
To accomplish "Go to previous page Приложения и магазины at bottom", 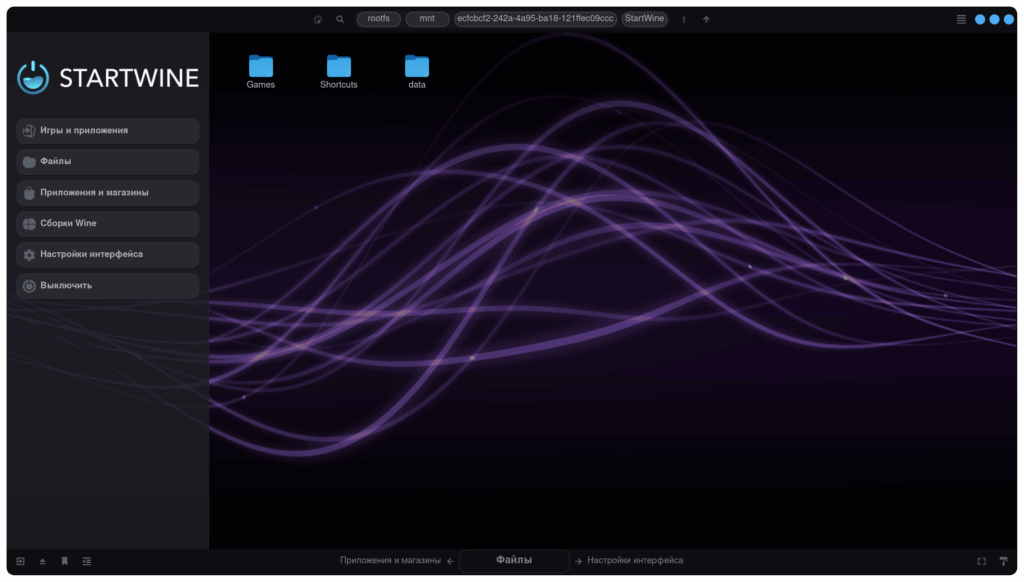I will point(390,560).
